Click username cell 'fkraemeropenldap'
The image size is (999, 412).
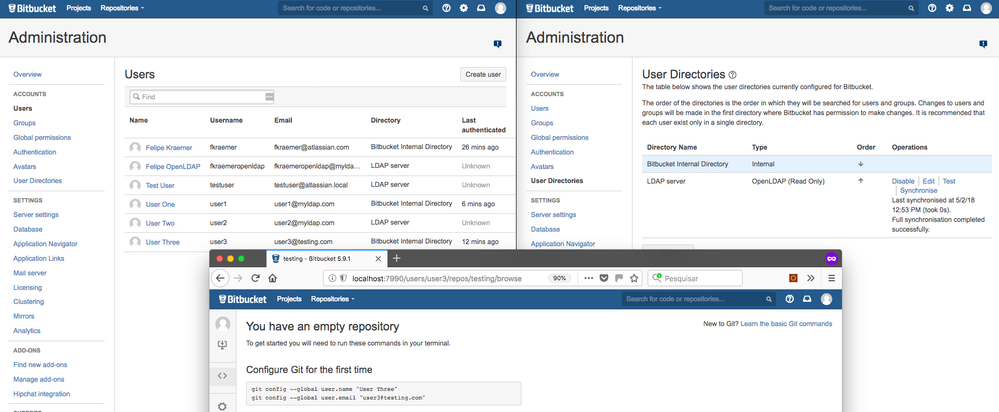coord(237,166)
